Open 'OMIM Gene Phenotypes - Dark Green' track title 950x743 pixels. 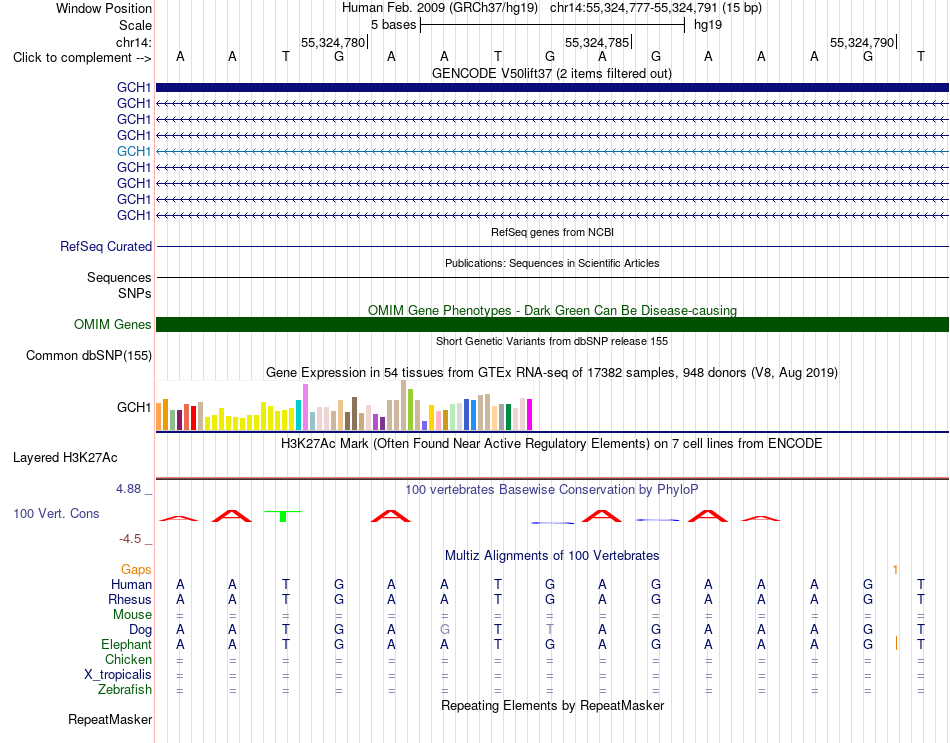pos(552,310)
